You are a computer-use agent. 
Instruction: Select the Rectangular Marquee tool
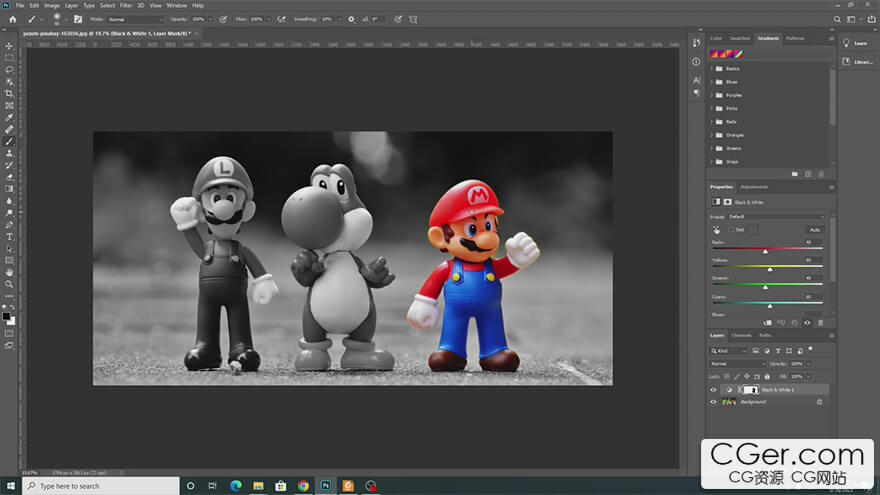[9, 58]
